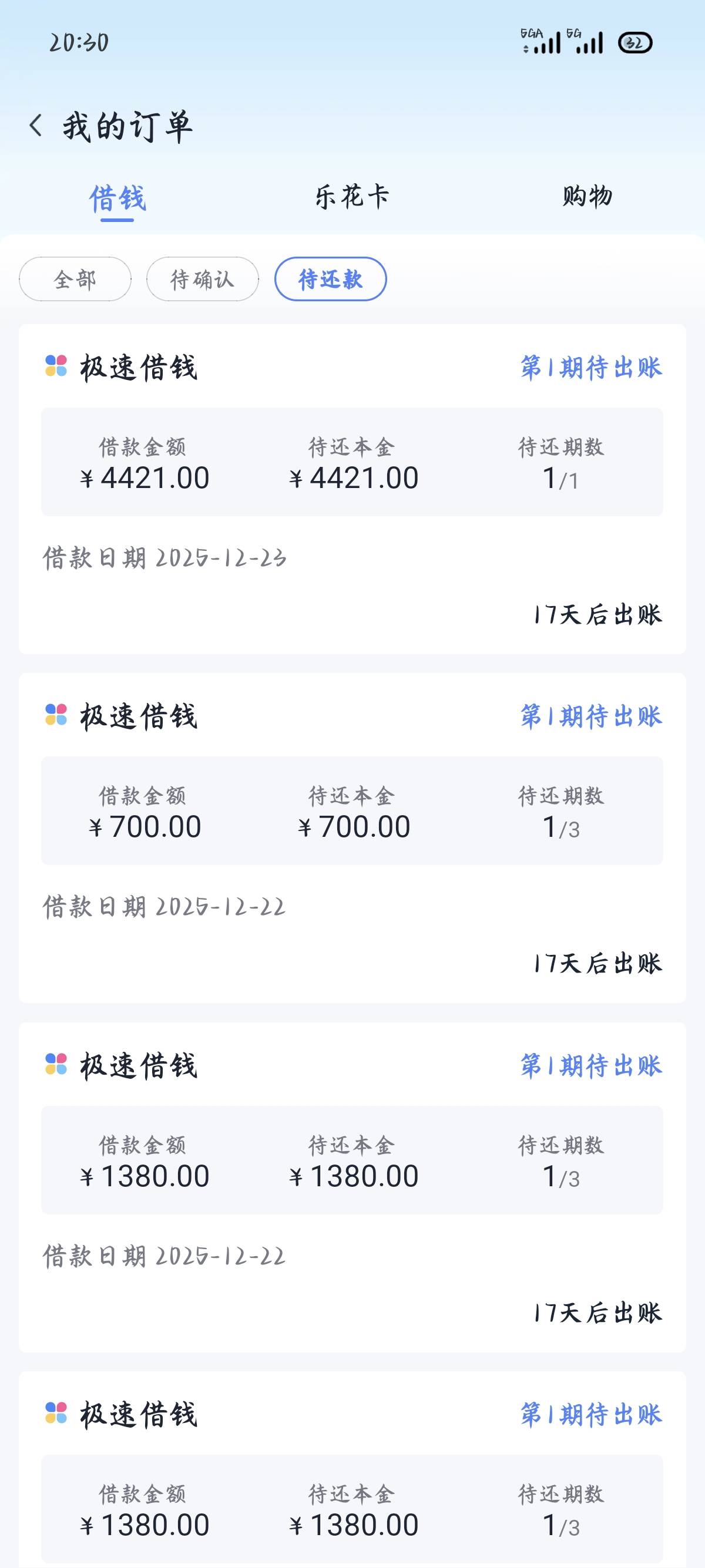The image size is (705, 1568).
Task: Open 第1期待出账 status of the ¥4421.00 loan
Action: tap(590, 368)
